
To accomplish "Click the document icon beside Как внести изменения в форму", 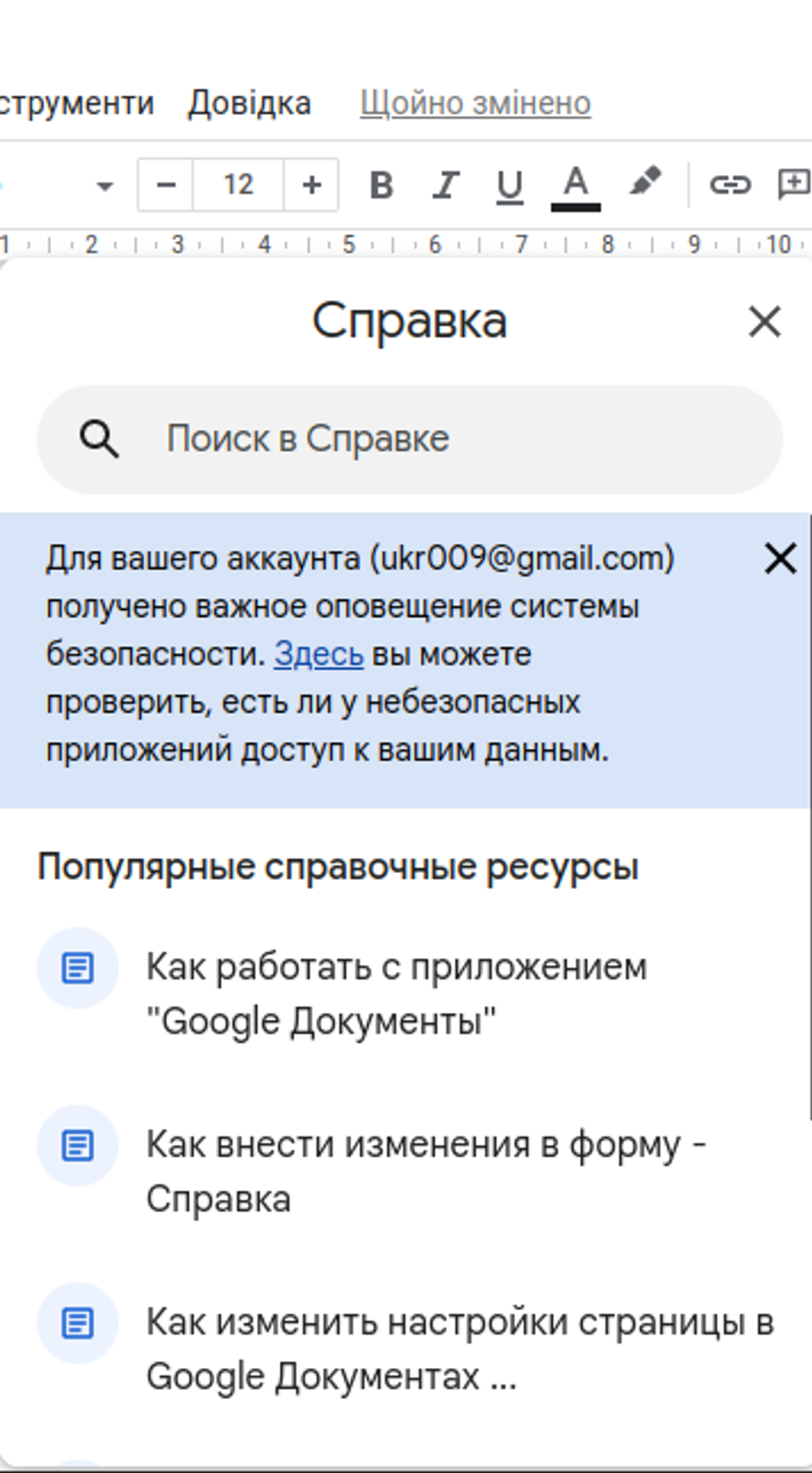I will pos(77,1146).
